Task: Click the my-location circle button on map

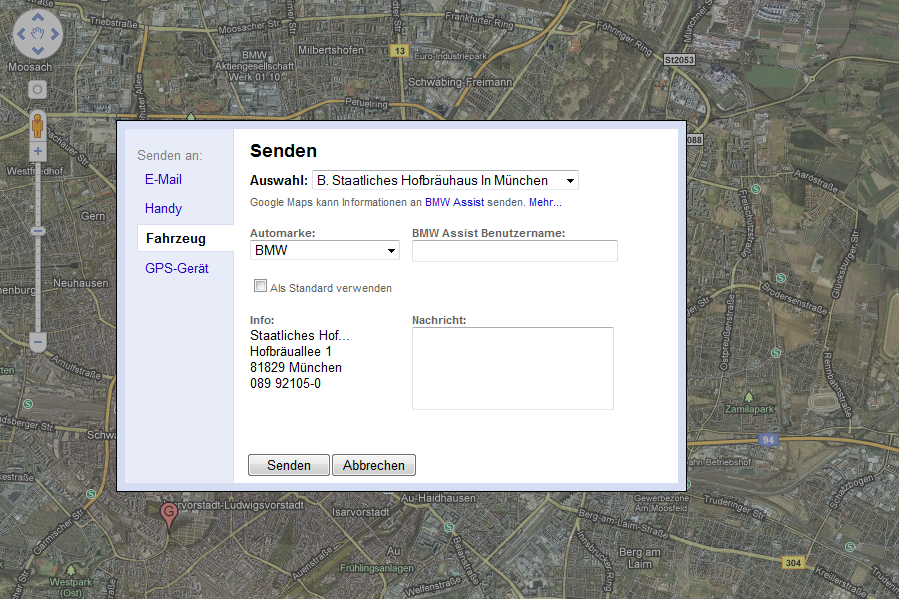Action: [37, 89]
